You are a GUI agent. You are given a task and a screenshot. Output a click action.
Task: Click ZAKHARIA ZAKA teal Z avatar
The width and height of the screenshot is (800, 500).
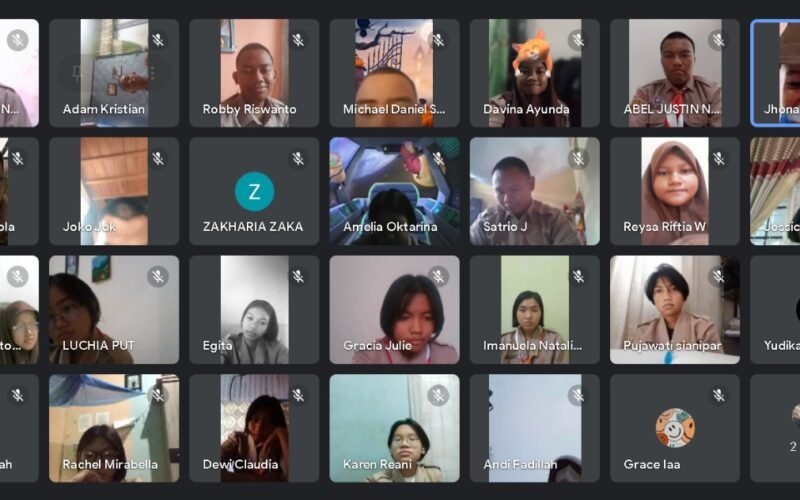[x=254, y=191]
